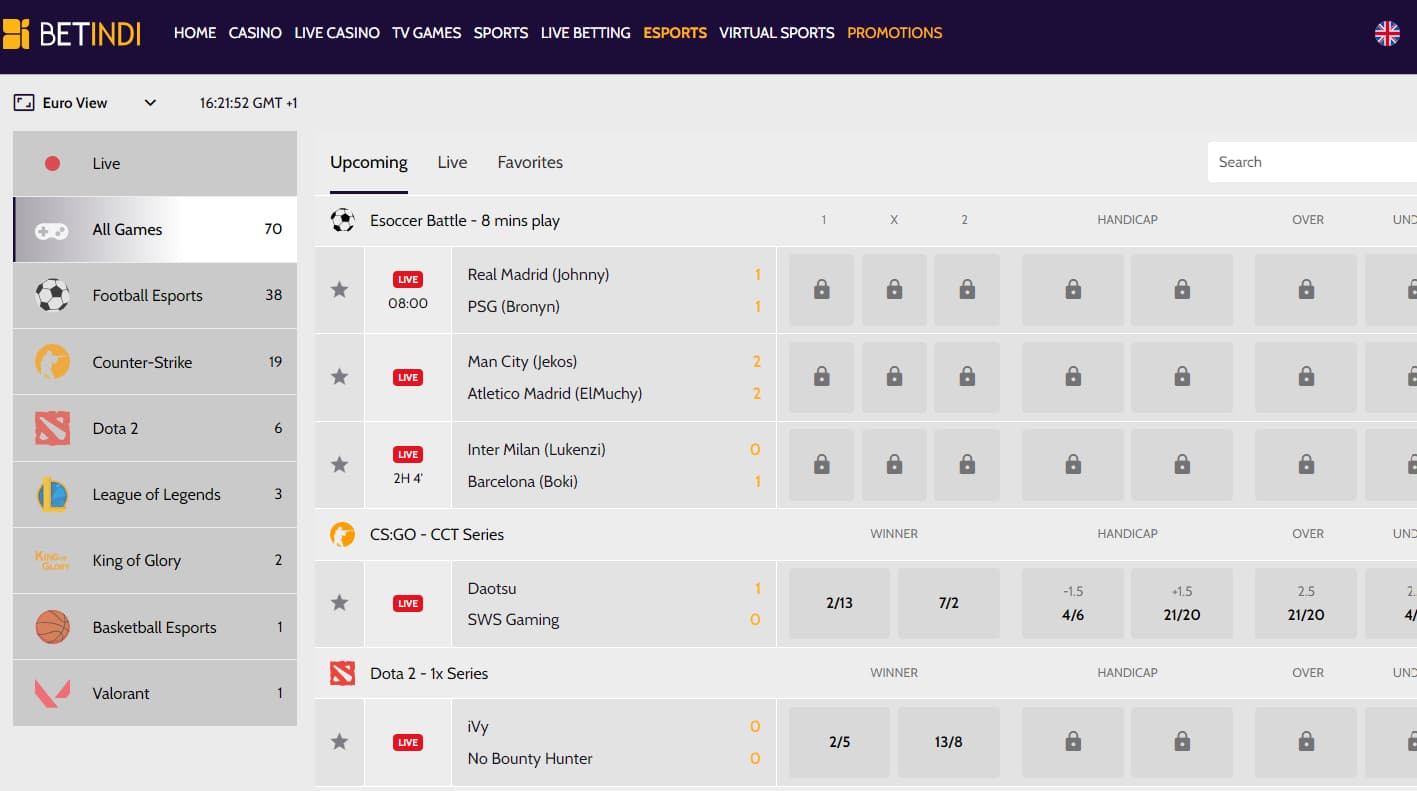Open Dota 2 - 1x Series league

pos(429,673)
